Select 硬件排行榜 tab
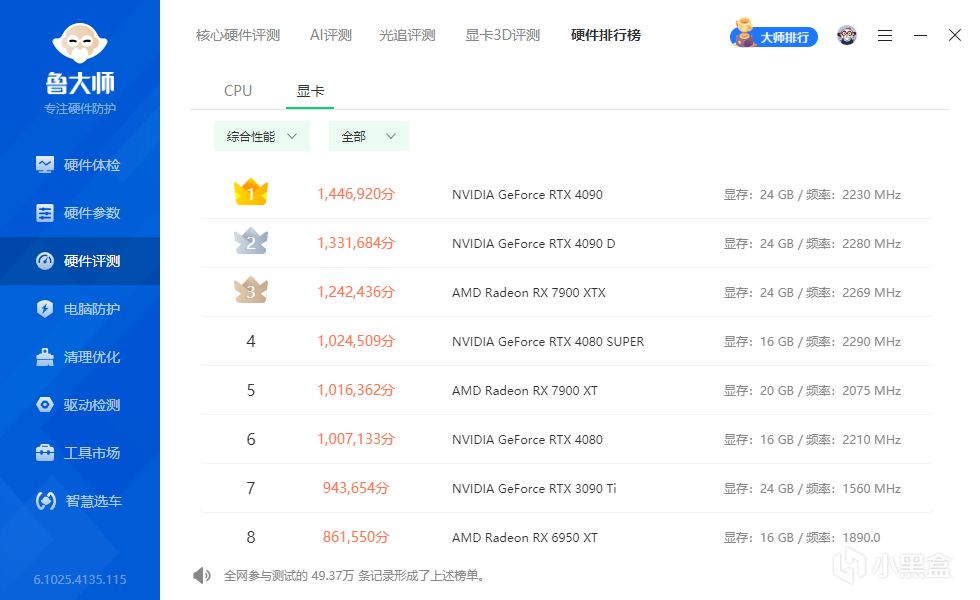The image size is (980, 600). click(606, 35)
